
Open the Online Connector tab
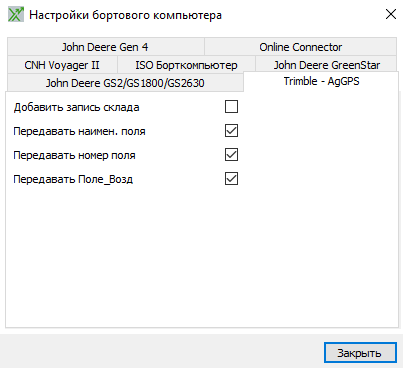click(300, 47)
